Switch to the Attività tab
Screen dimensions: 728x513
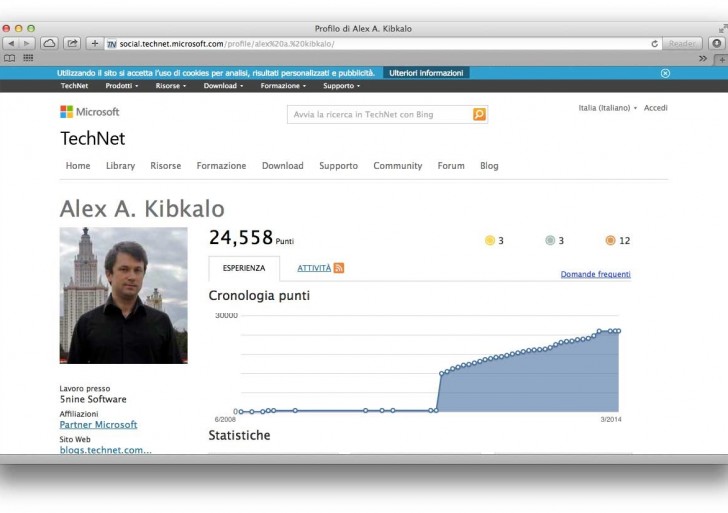[x=314, y=268]
